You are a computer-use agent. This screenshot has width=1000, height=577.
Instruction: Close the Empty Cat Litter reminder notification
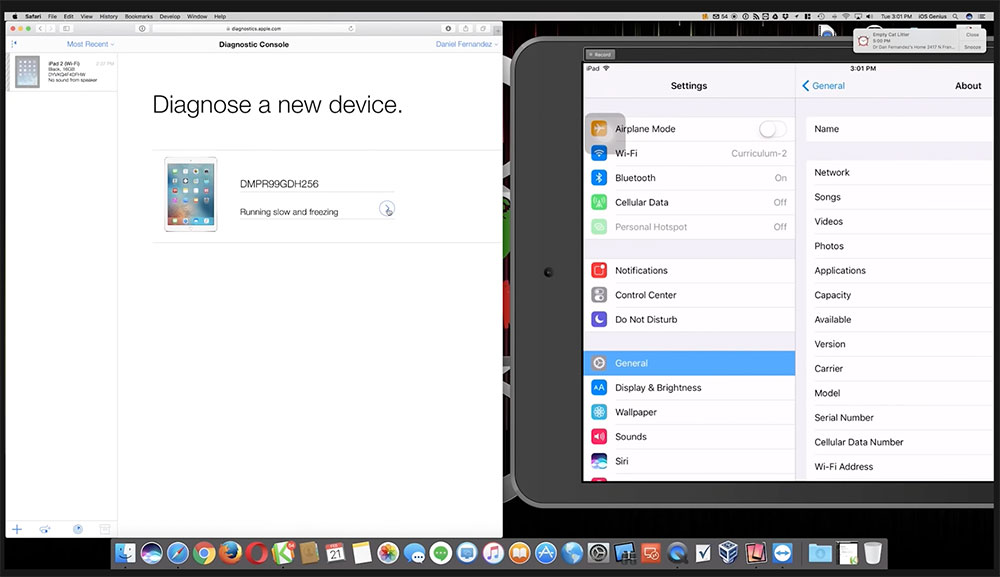pyautogui.click(x=973, y=35)
